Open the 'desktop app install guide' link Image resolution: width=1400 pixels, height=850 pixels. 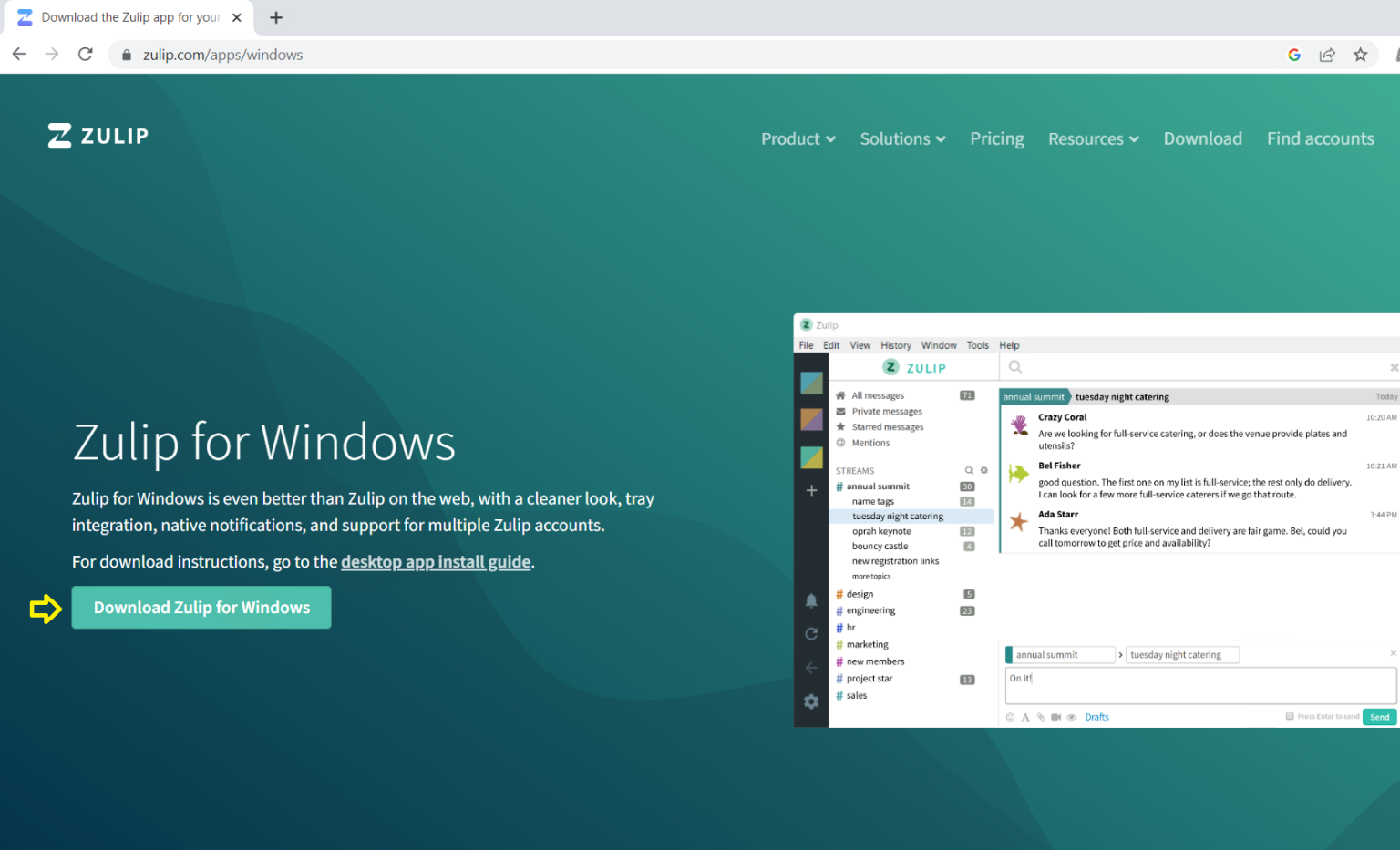tap(436, 561)
